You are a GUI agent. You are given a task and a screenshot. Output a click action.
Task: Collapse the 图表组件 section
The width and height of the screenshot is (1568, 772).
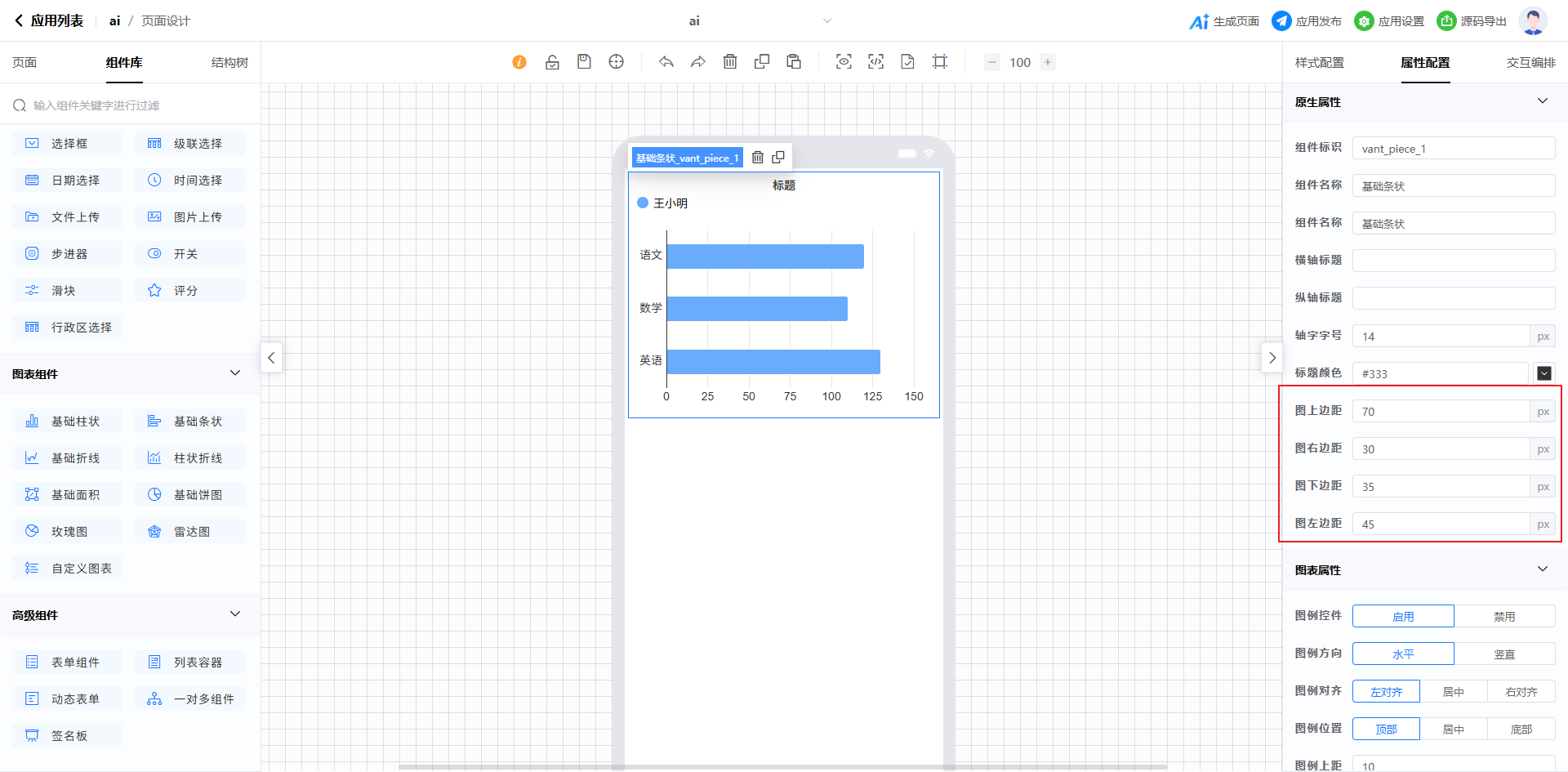[235, 373]
